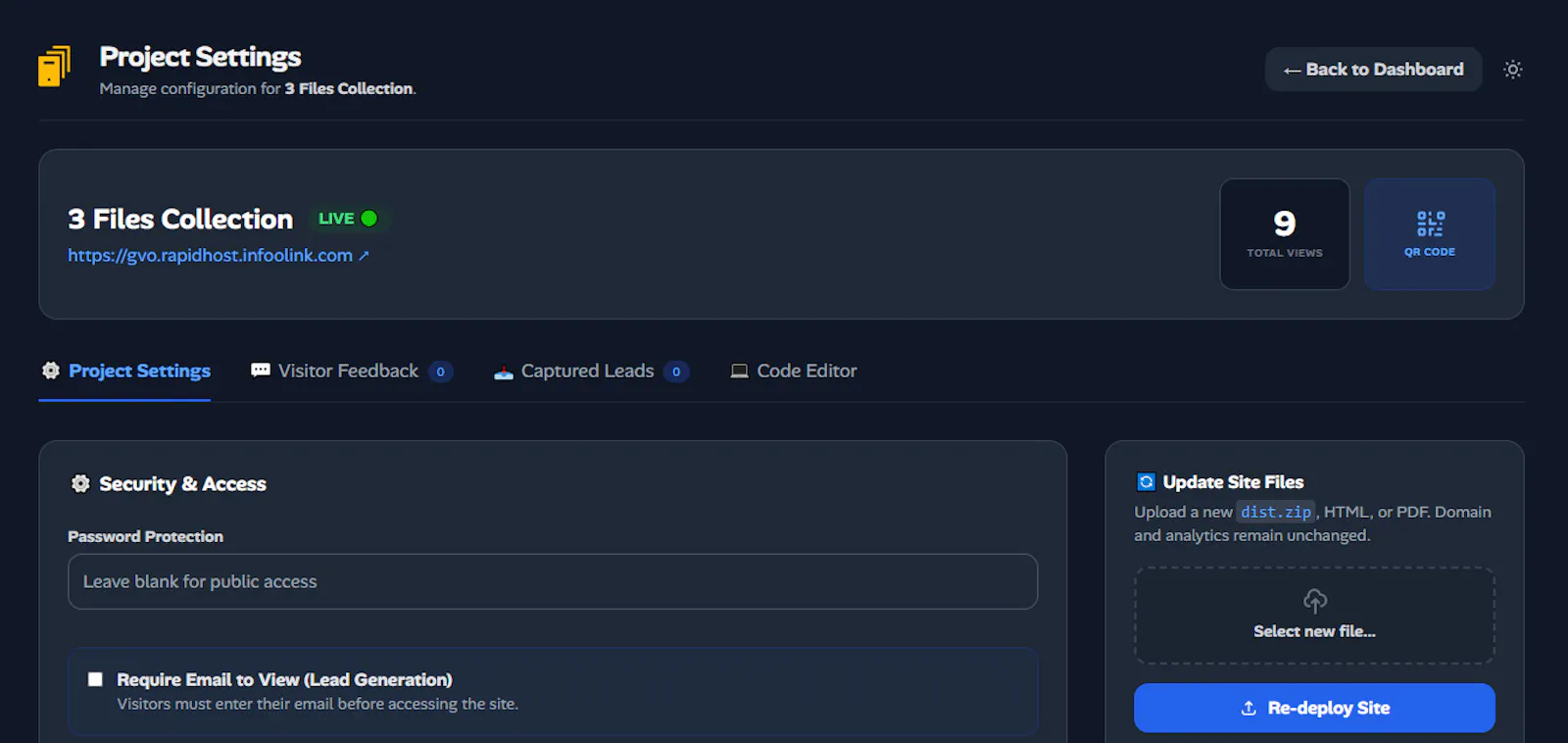Click the Require Email to View label

(284, 679)
